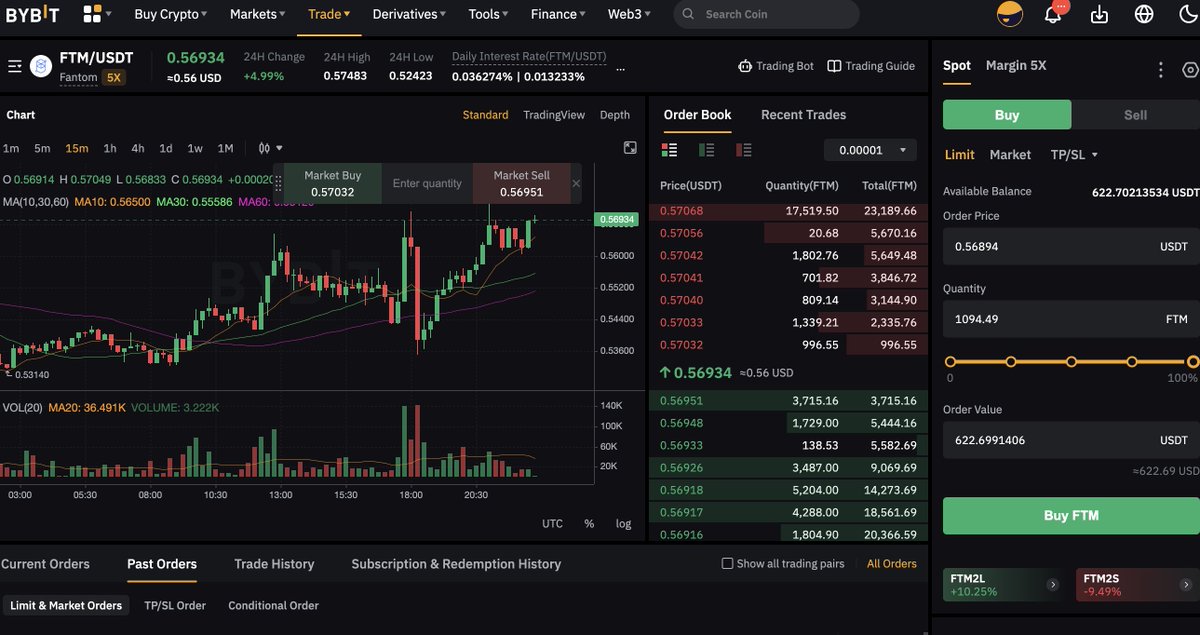This screenshot has width=1200, height=635.
Task: Click the Market Buy 0.57032 button
Action: [x=333, y=183]
